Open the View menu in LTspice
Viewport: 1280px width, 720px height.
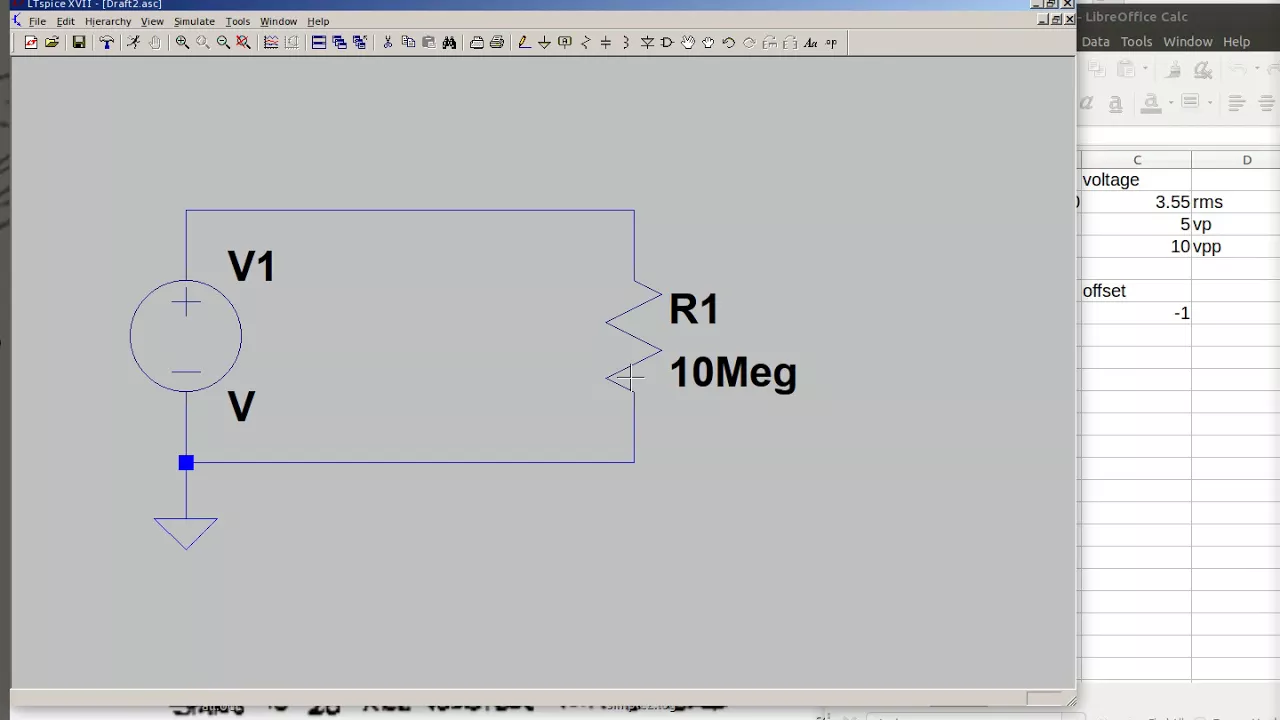(152, 21)
